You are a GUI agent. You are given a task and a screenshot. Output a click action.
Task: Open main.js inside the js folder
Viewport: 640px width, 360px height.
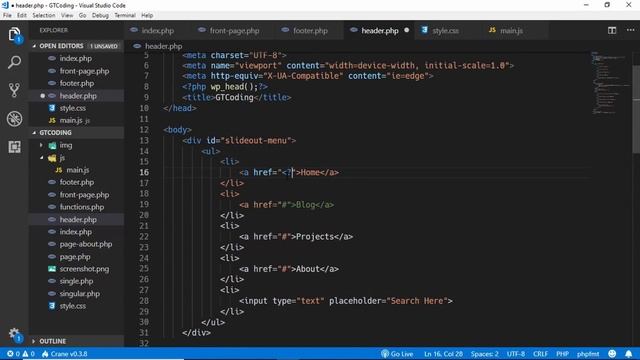click(x=78, y=170)
